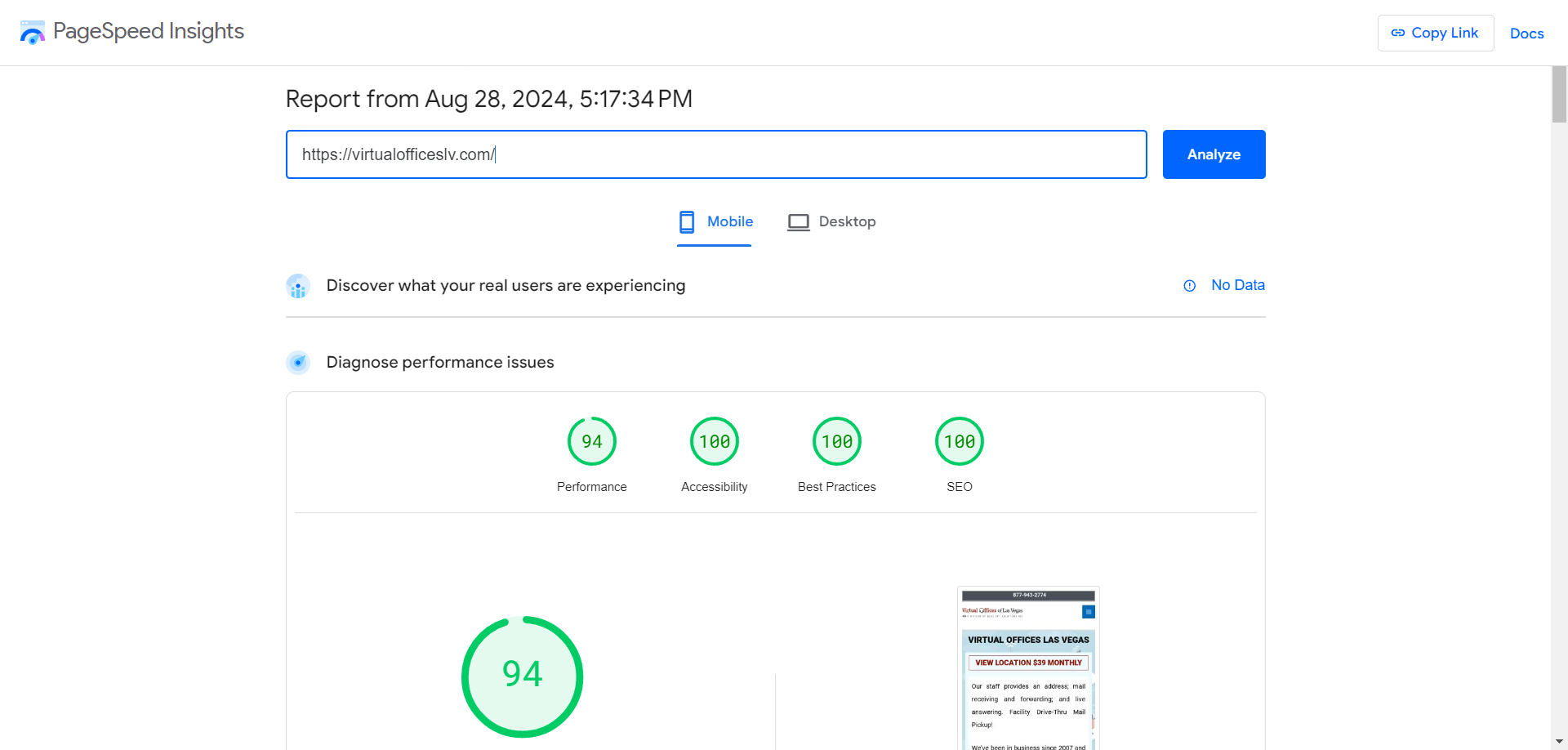The image size is (1568, 750).
Task: Focus the URL input field
Action: [716, 154]
